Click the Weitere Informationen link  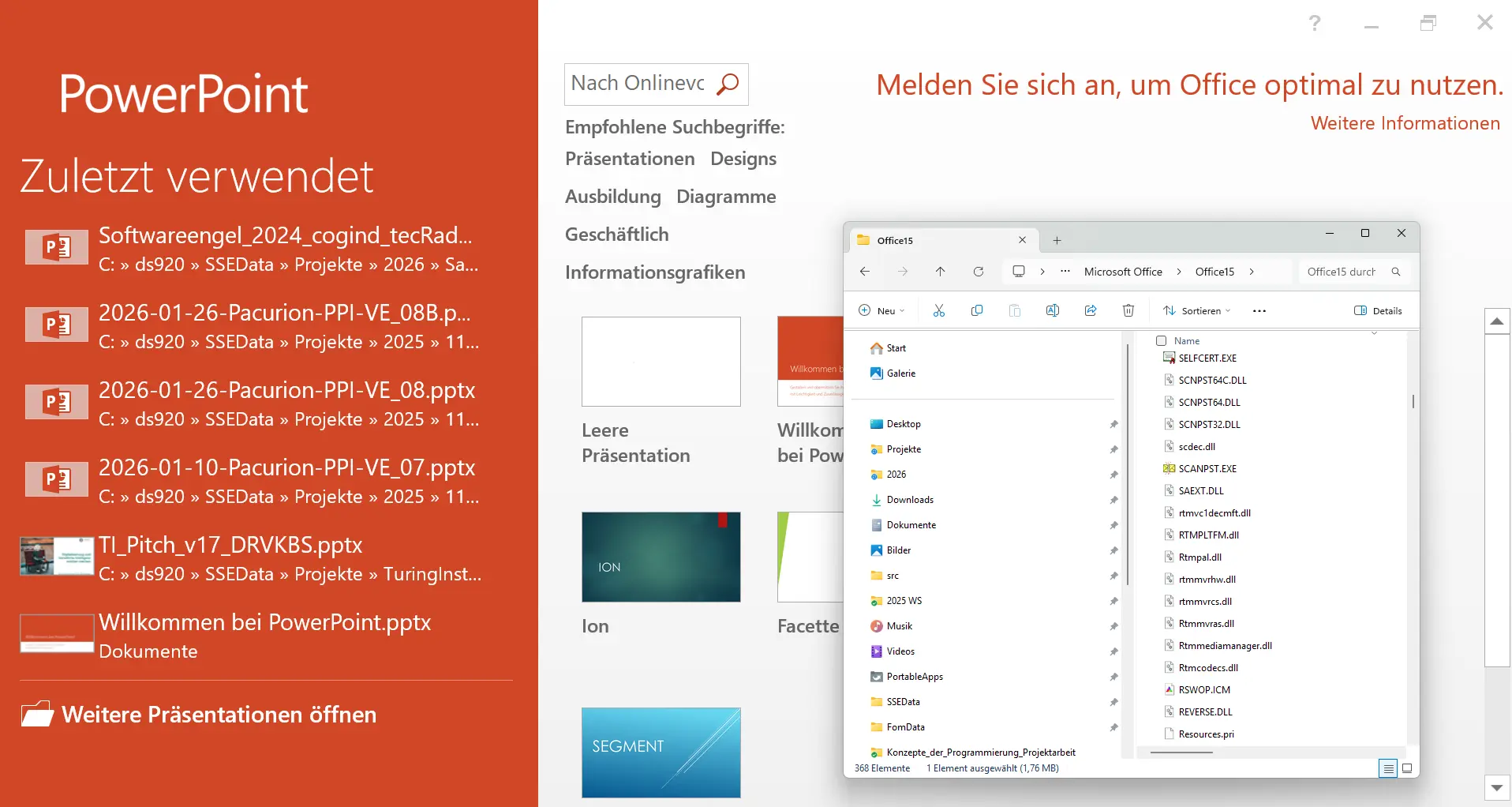click(x=1405, y=123)
